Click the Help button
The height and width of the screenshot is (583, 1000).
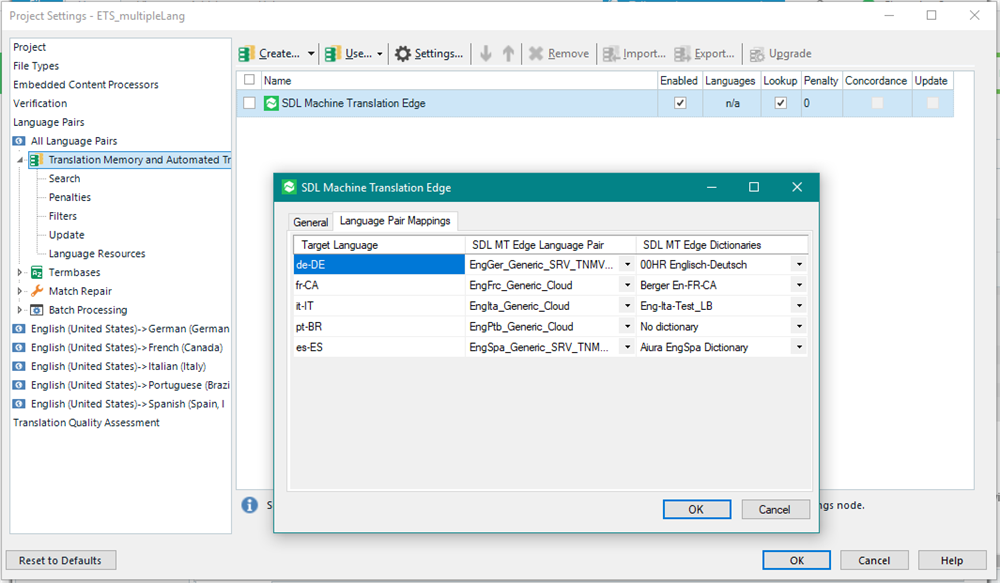952,561
